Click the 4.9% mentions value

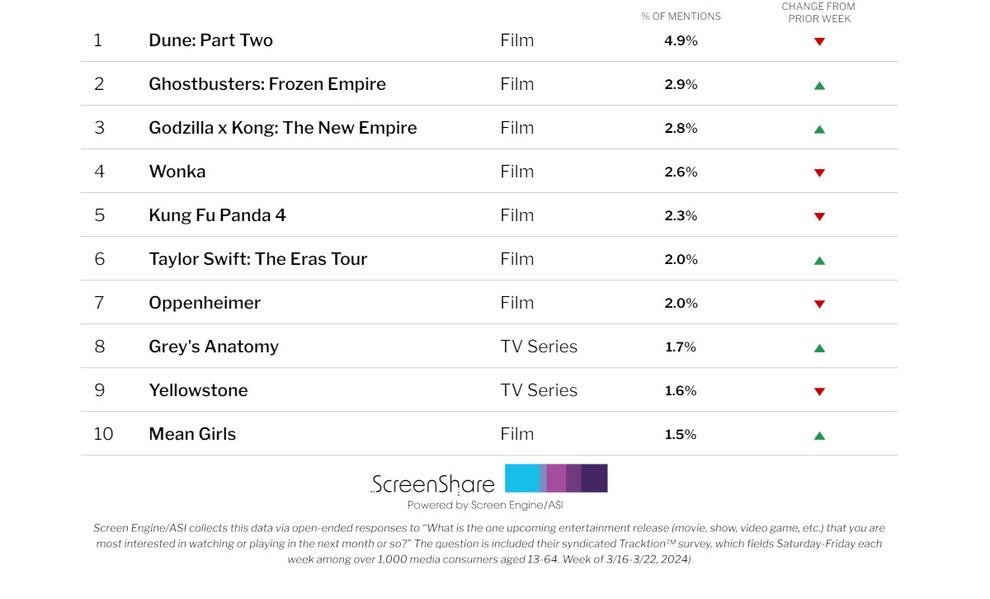click(x=681, y=41)
